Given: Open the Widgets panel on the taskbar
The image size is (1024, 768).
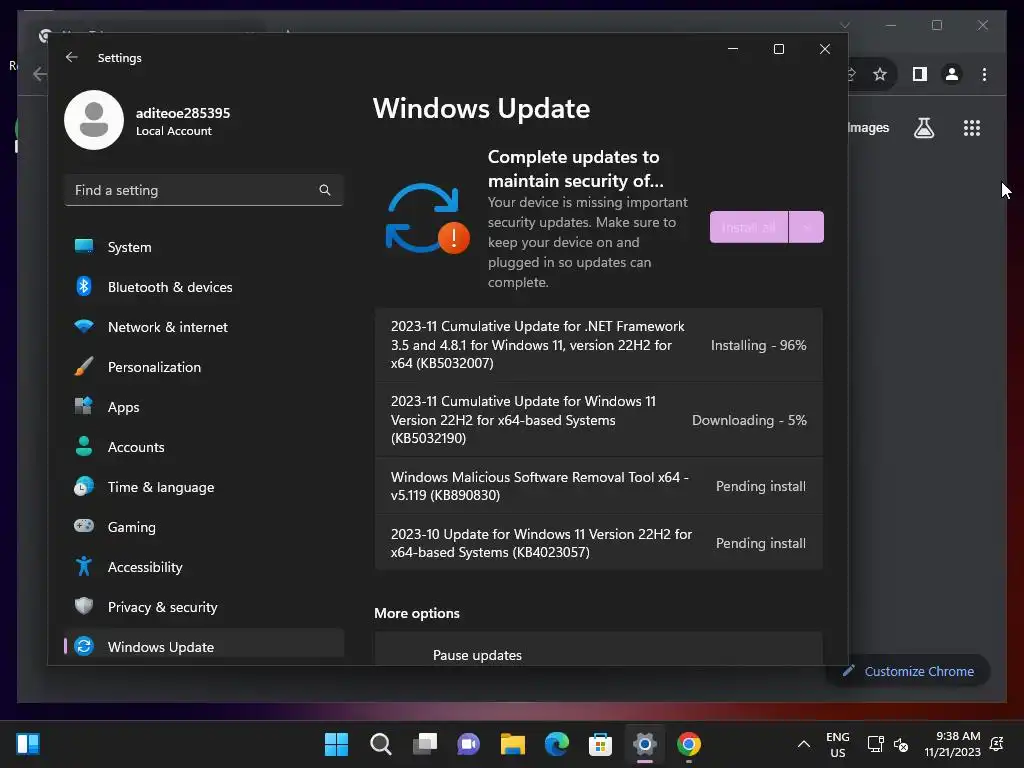Looking at the screenshot, I should [28, 744].
